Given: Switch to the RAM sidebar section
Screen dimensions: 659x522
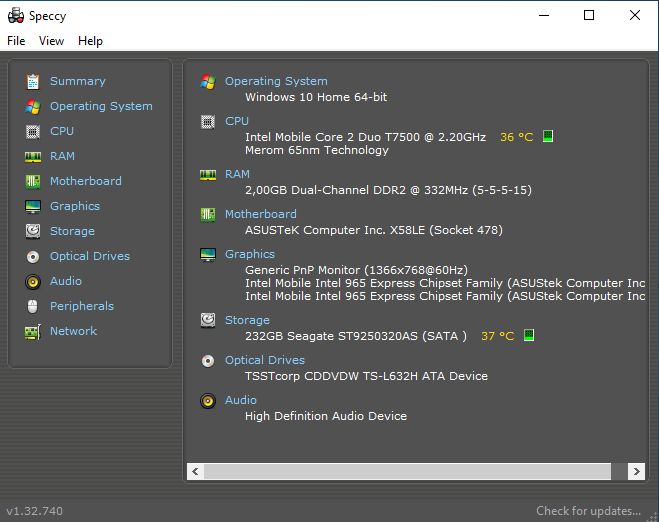Looking at the screenshot, I should tap(62, 156).
